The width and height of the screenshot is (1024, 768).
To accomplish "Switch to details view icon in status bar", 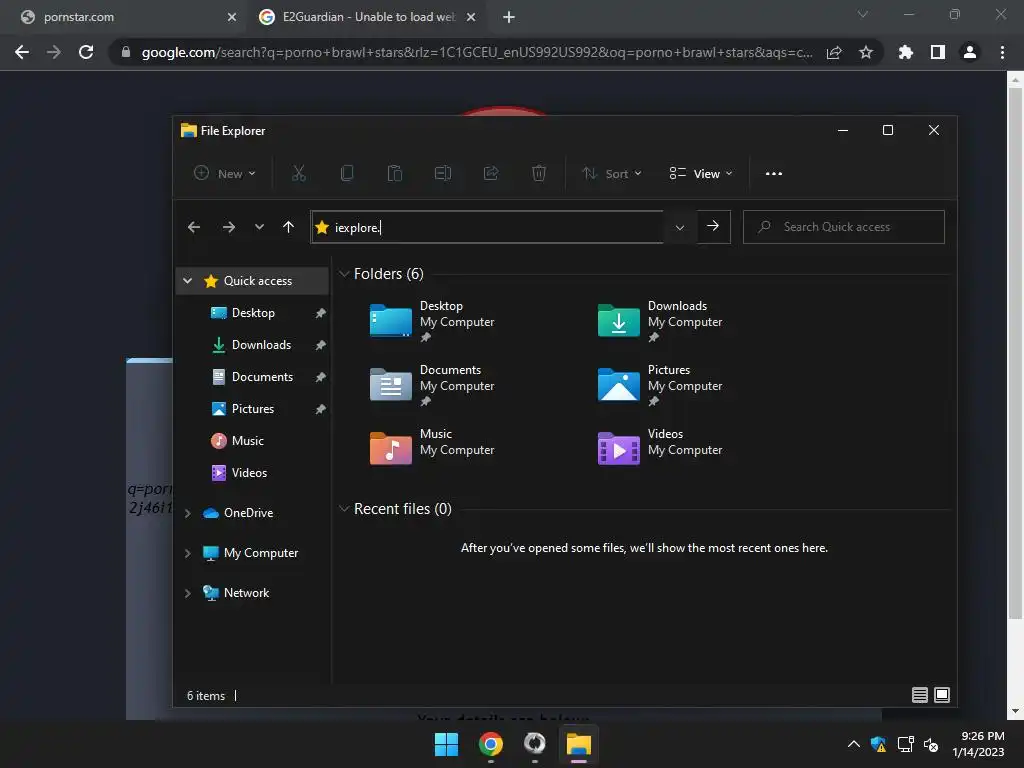I will tap(920, 695).
